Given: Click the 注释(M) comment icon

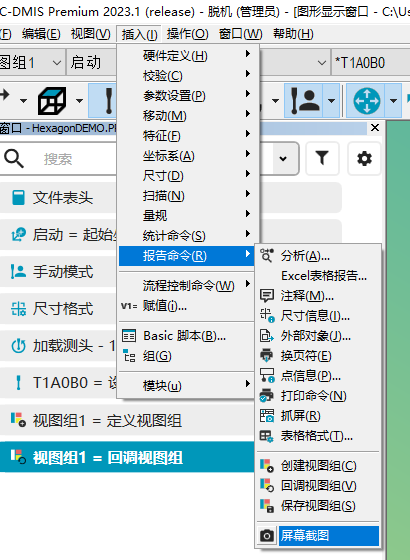Looking at the screenshot, I should click(267, 296).
